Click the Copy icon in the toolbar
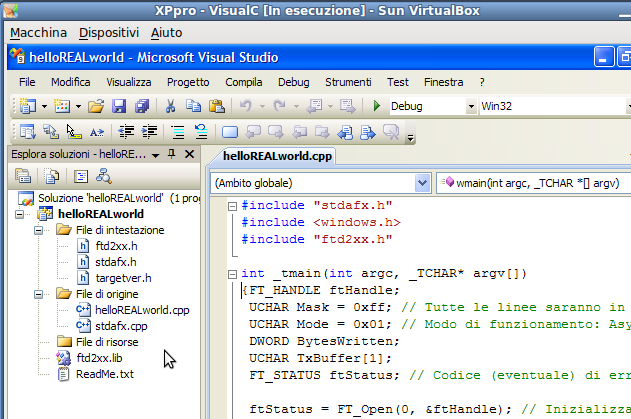The image size is (631, 419). pyautogui.click(x=194, y=106)
